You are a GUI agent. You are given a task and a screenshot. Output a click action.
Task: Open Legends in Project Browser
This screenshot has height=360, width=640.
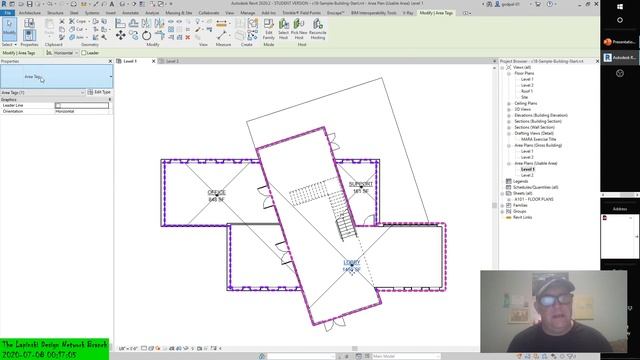click(520, 181)
